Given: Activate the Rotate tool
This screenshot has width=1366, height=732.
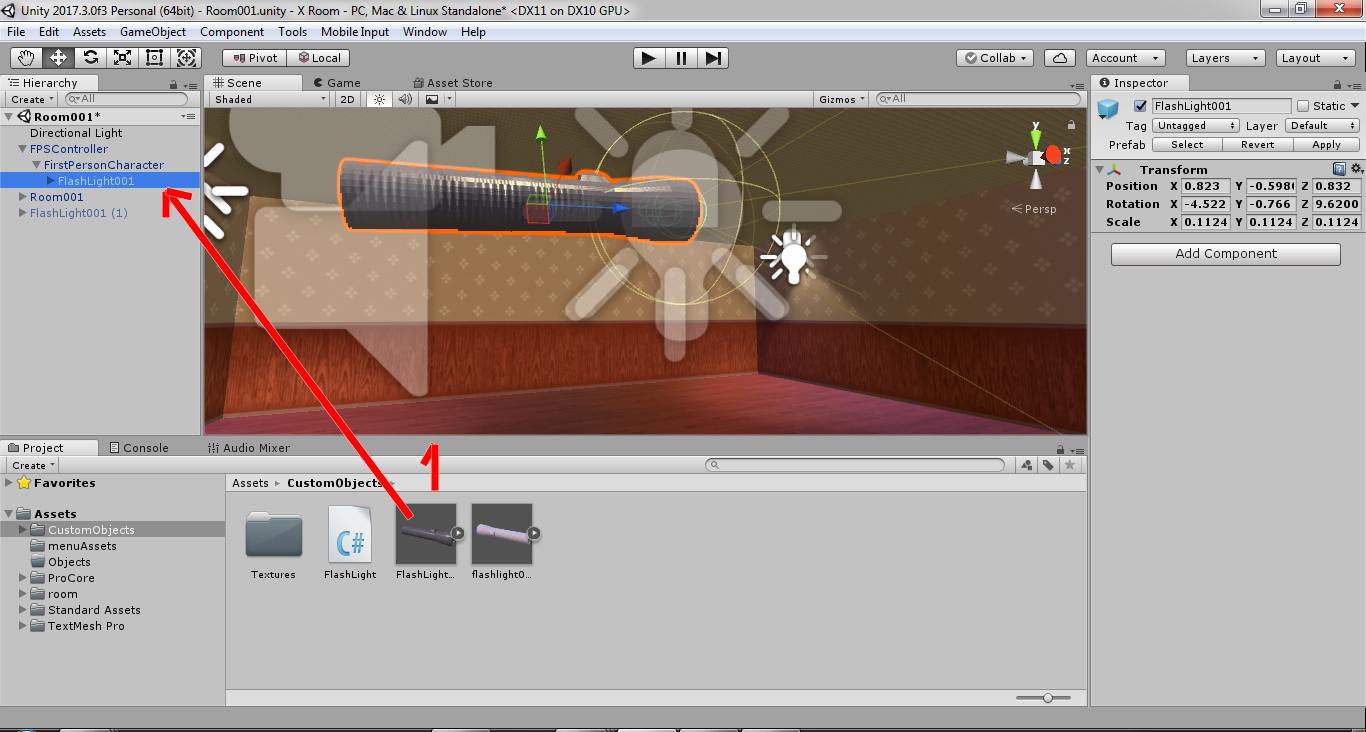Looking at the screenshot, I should click(x=90, y=57).
